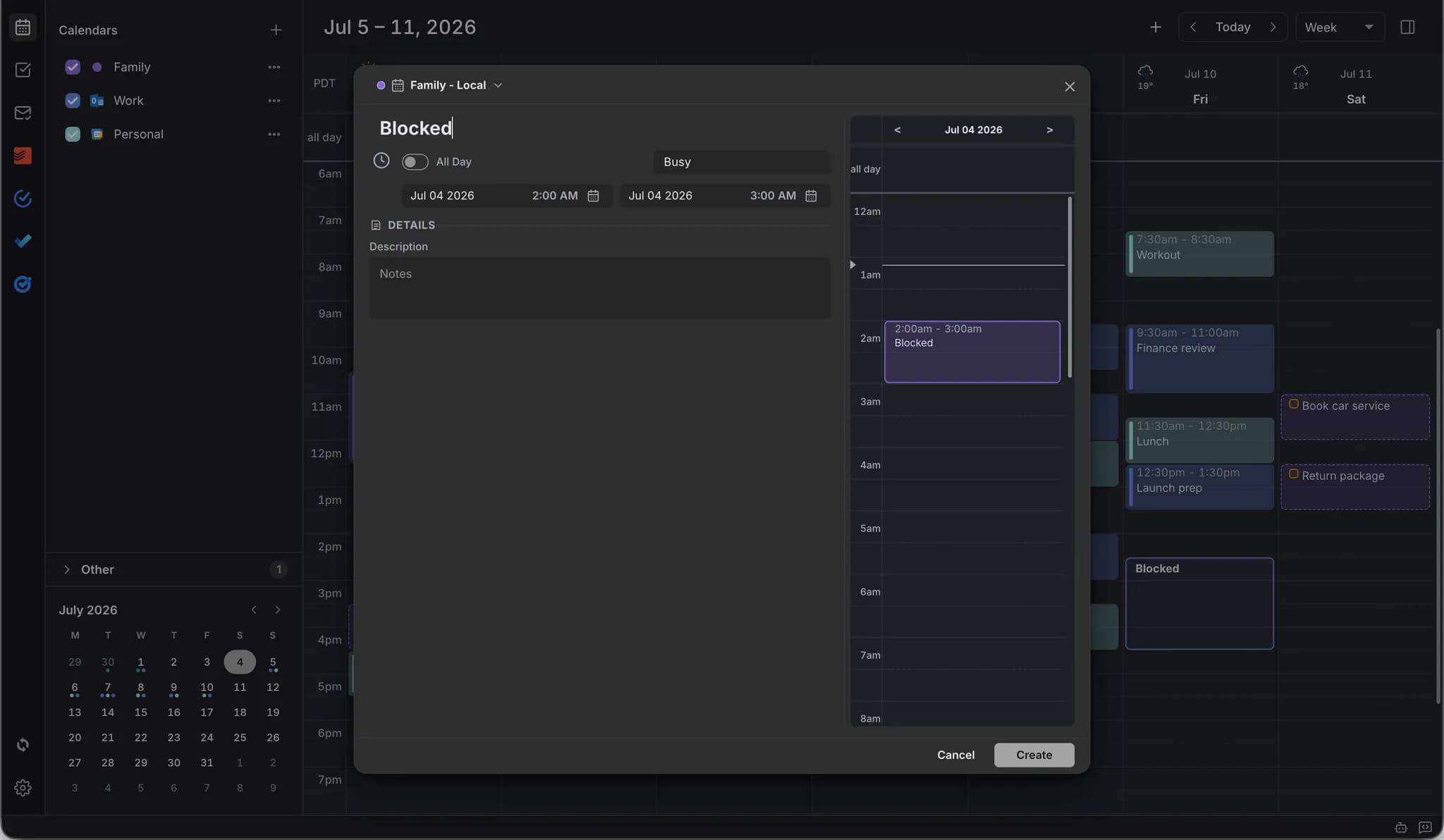Click the new event plus in top toolbar

point(1155,27)
